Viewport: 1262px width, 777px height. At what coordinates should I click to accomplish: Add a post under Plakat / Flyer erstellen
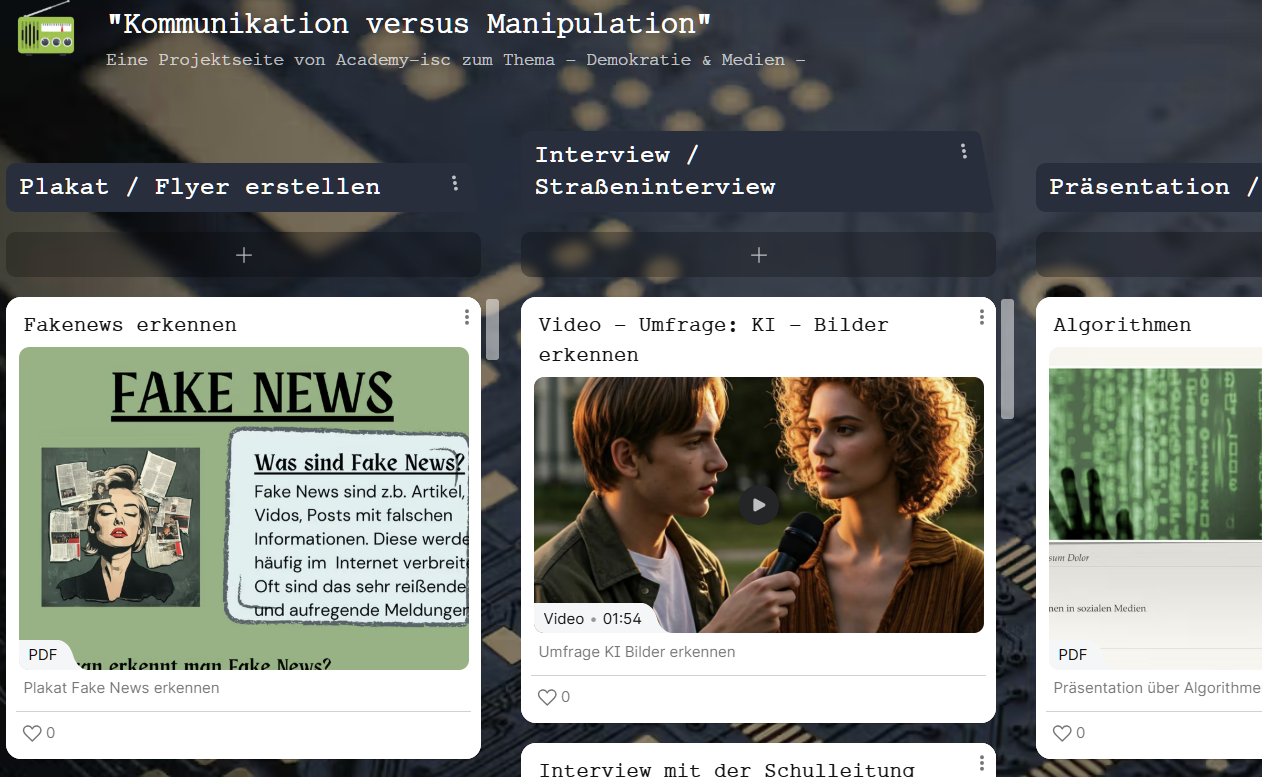[243, 255]
